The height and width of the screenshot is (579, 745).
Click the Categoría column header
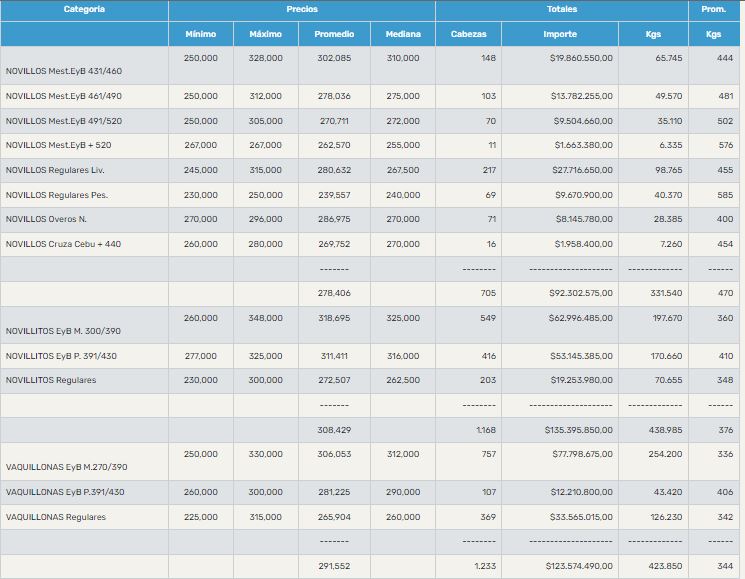point(84,10)
